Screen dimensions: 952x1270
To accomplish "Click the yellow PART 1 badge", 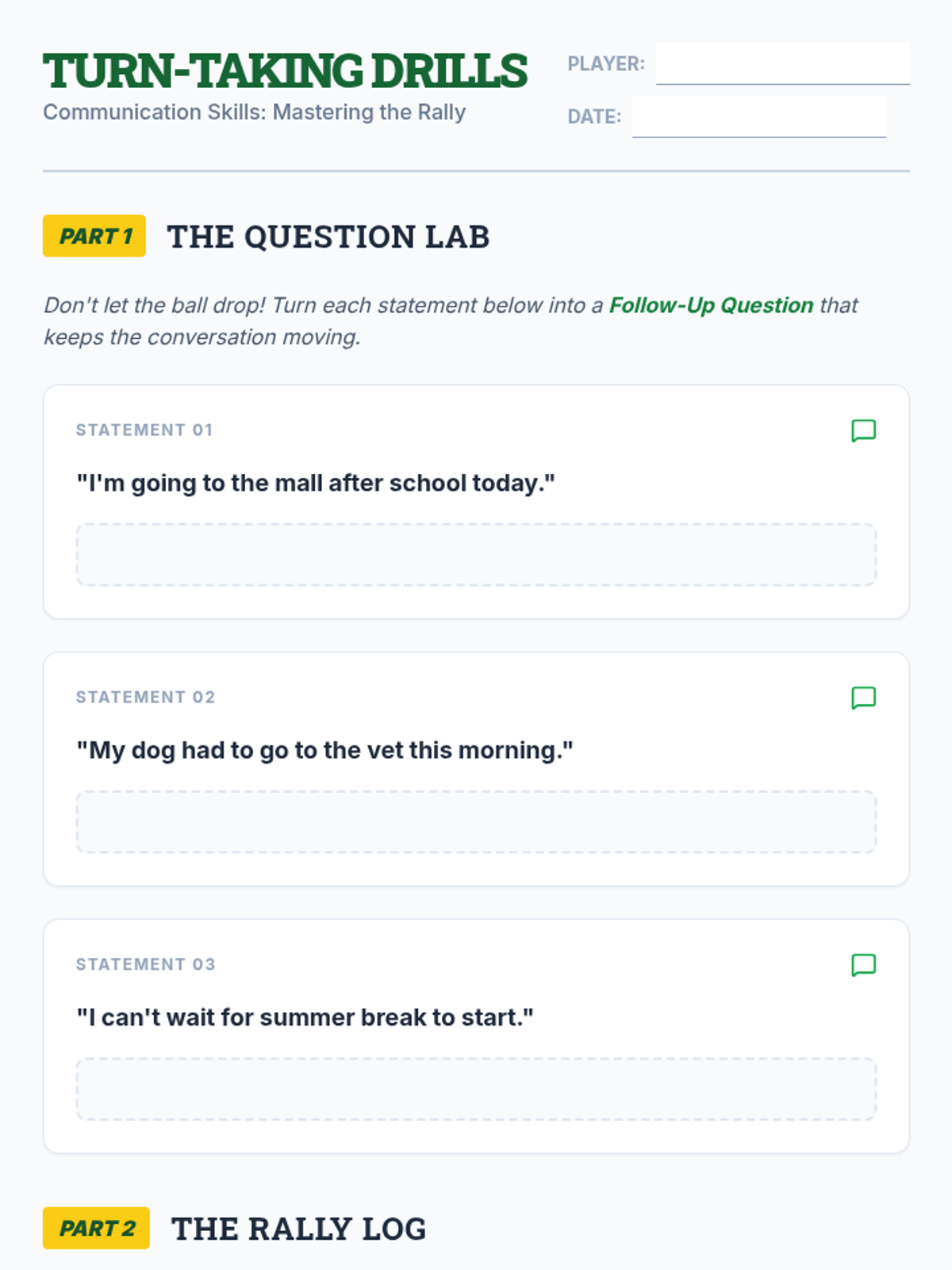I will coord(94,236).
